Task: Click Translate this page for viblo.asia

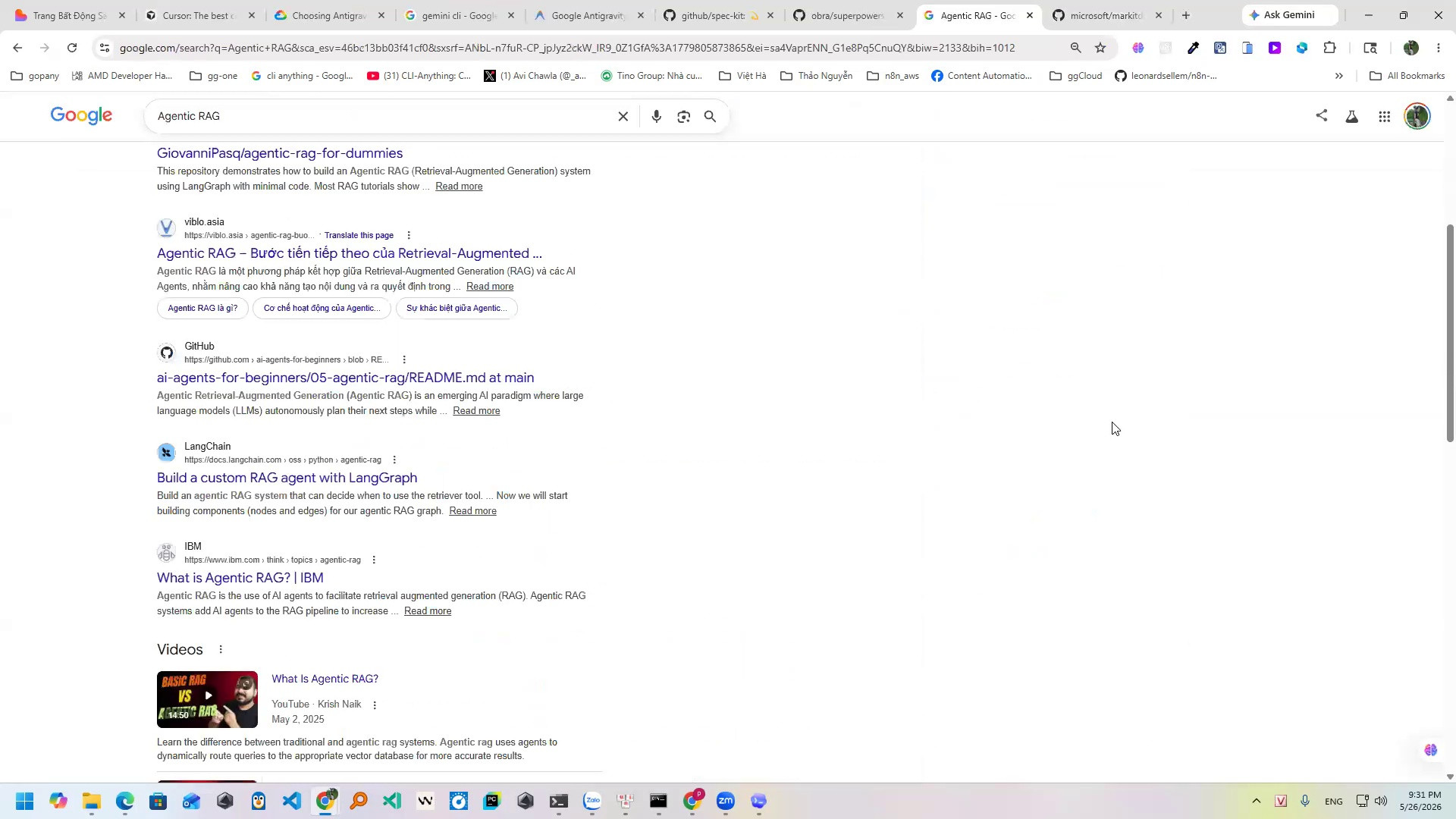Action: pos(359,235)
